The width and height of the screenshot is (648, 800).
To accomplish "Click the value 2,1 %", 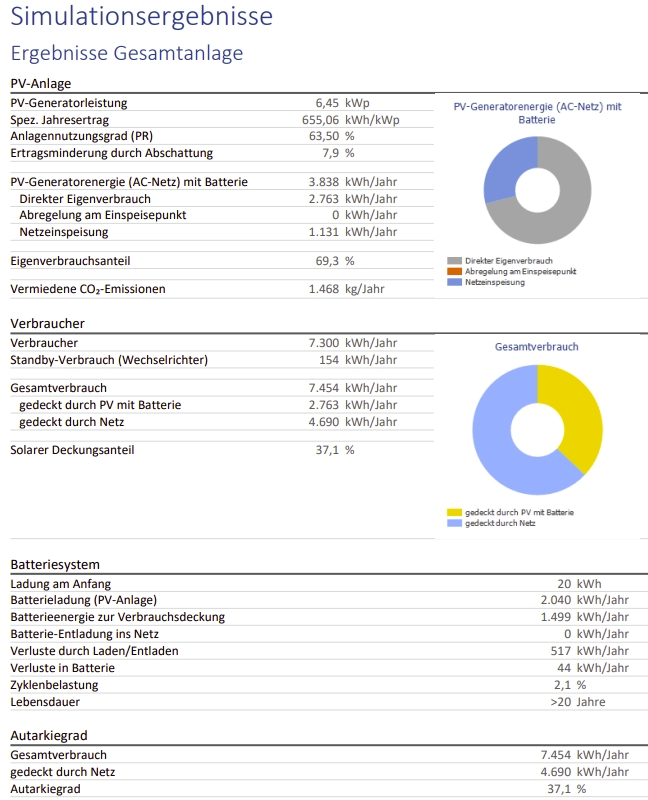I will pos(570,685).
